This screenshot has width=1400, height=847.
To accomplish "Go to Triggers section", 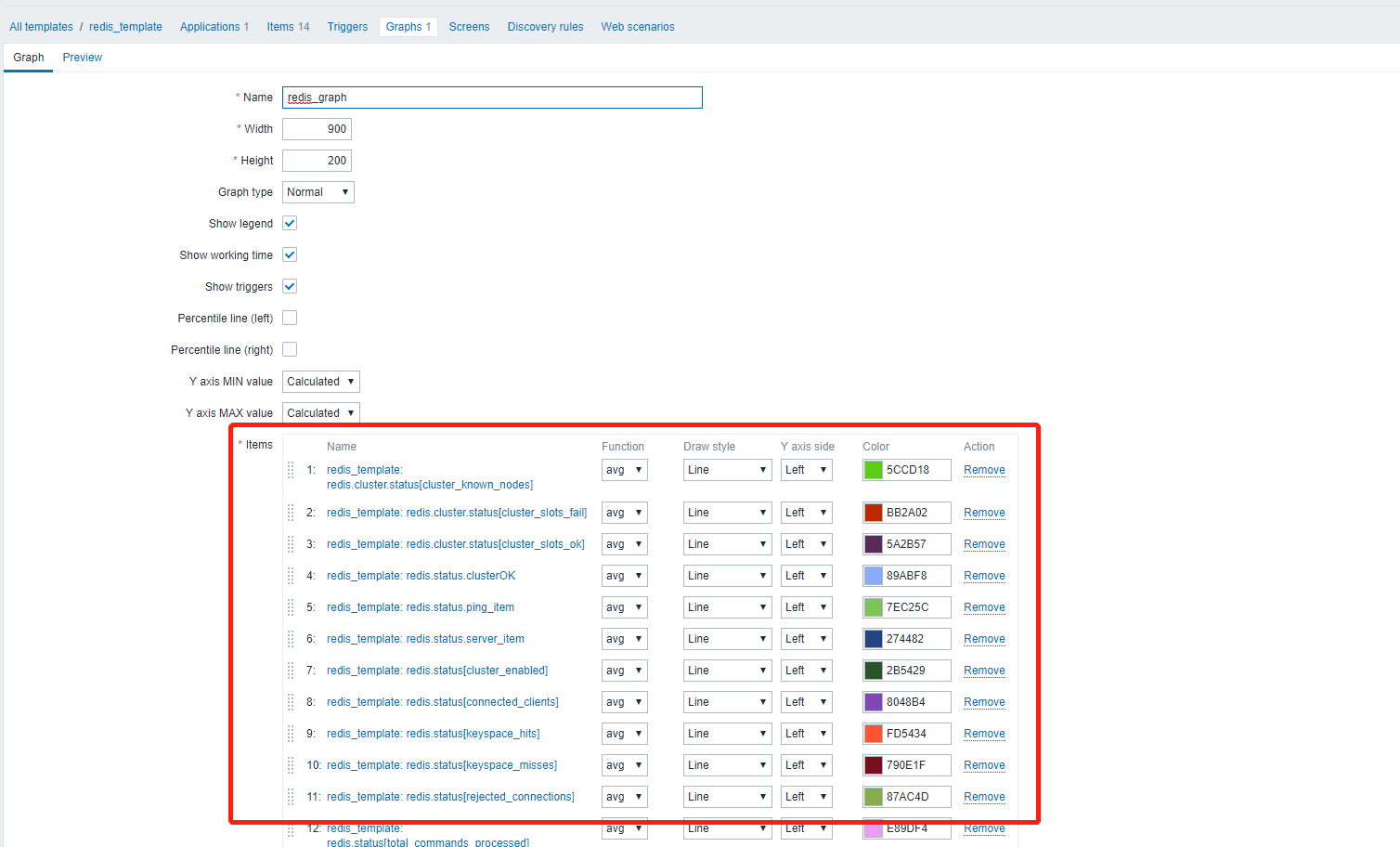I will click(x=347, y=27).
